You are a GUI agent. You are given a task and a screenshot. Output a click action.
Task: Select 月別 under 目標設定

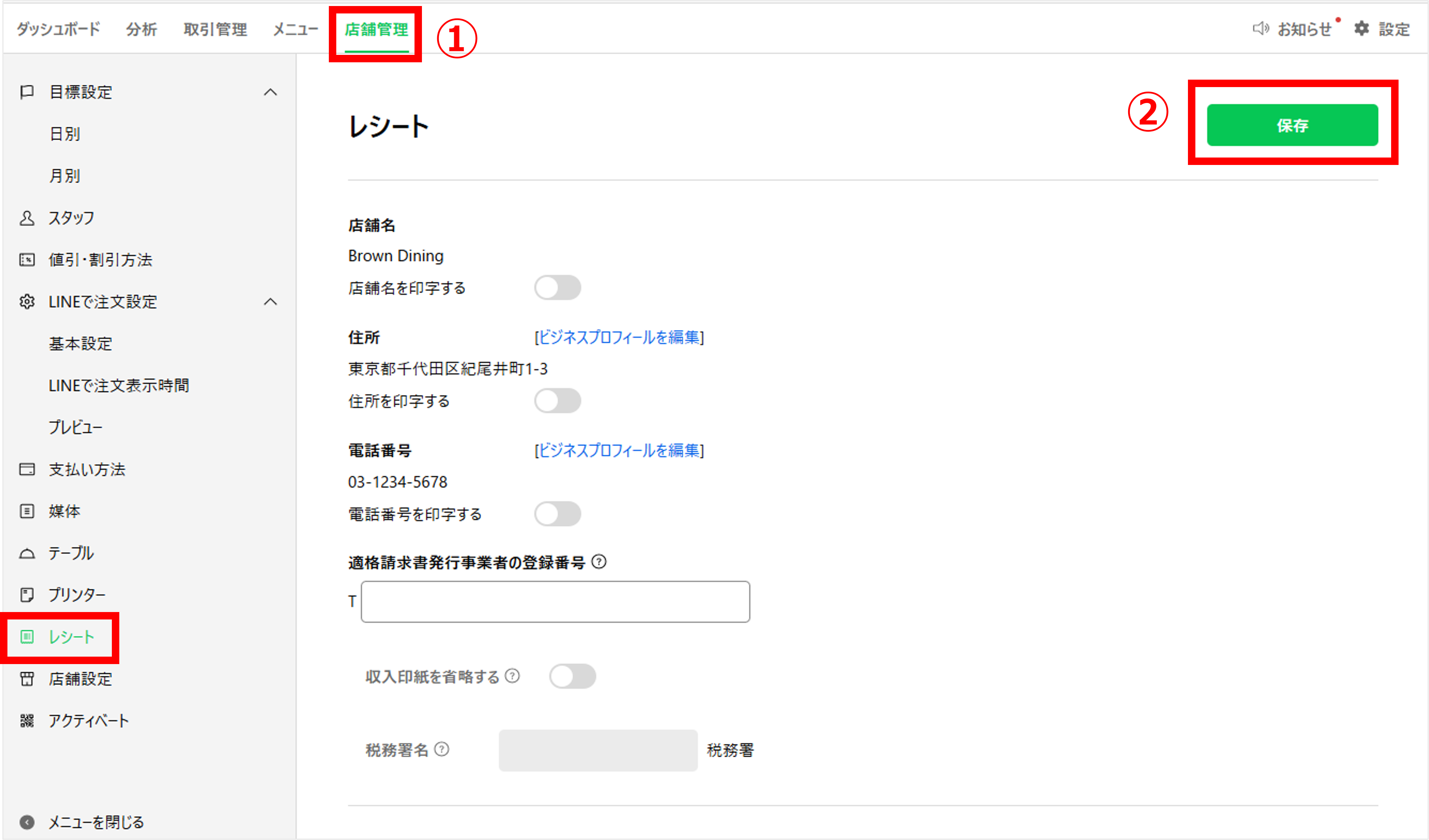65,176
